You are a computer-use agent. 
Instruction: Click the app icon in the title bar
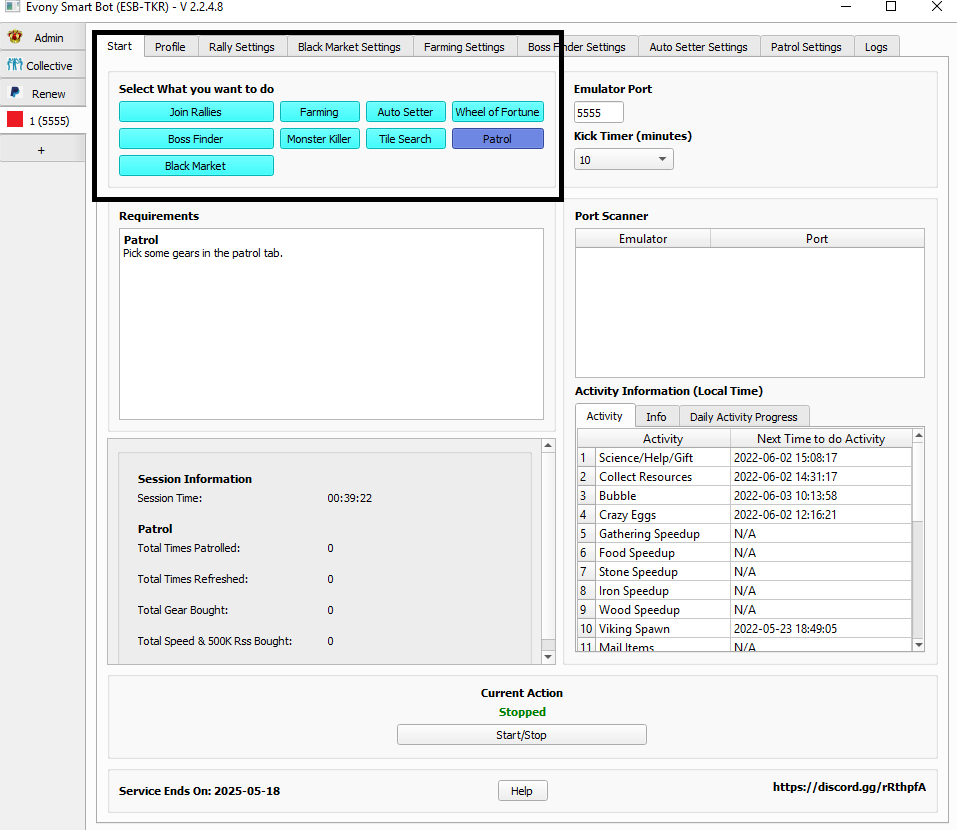tap(12, 7)
